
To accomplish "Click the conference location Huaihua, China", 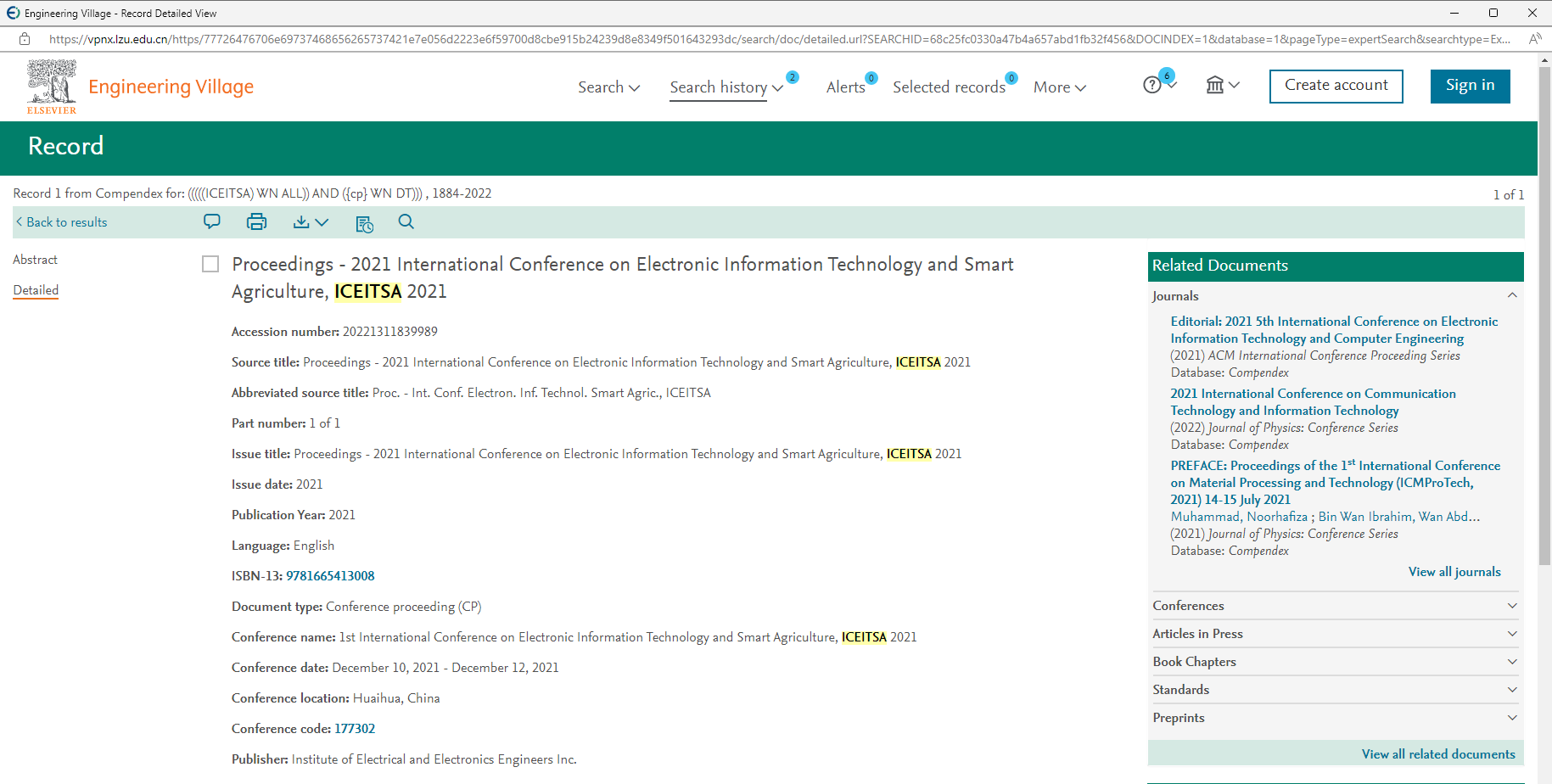I will tap(396, 698).
